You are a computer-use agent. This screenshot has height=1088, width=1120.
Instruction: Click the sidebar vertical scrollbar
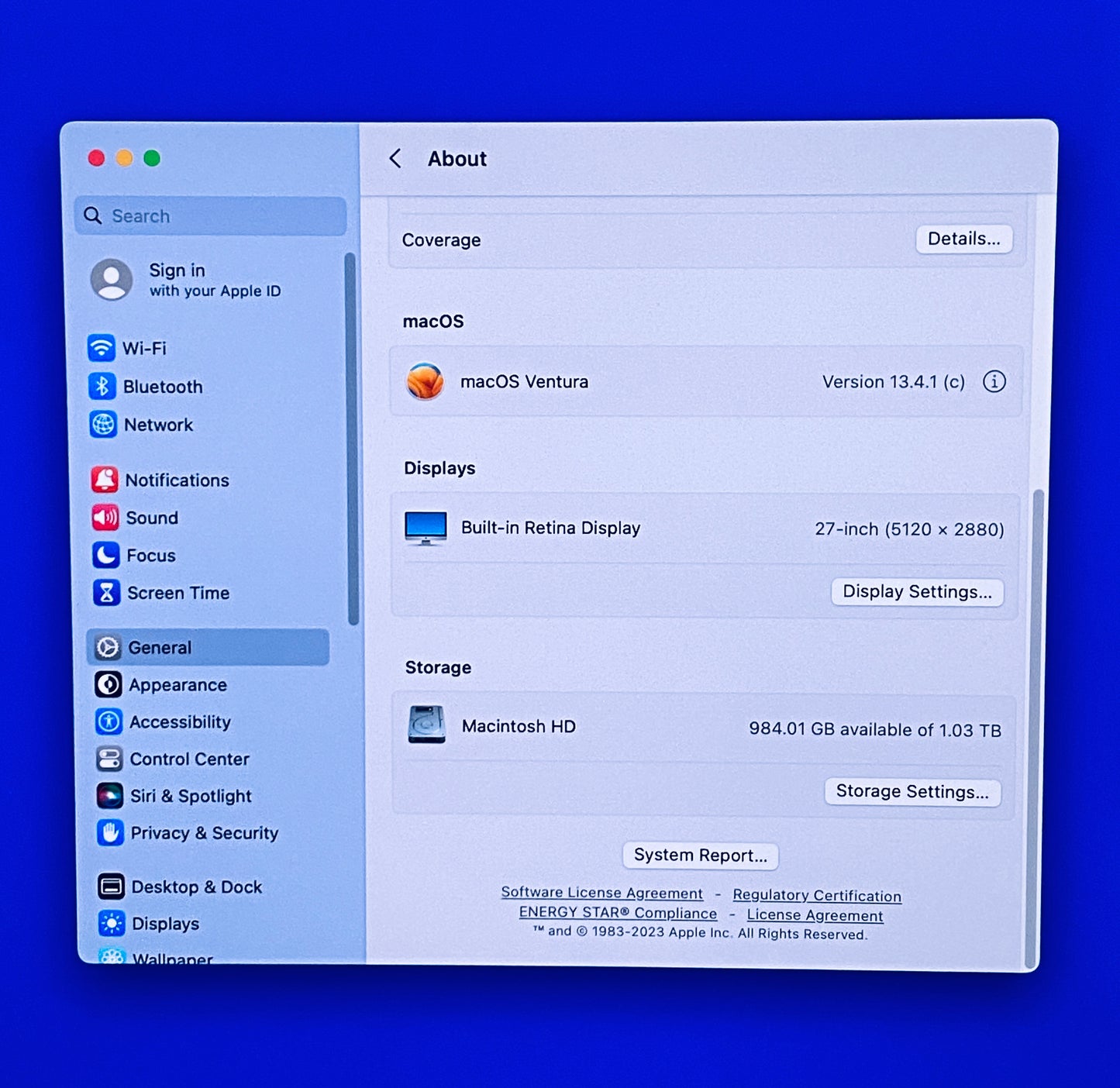[x=352, y=439]
